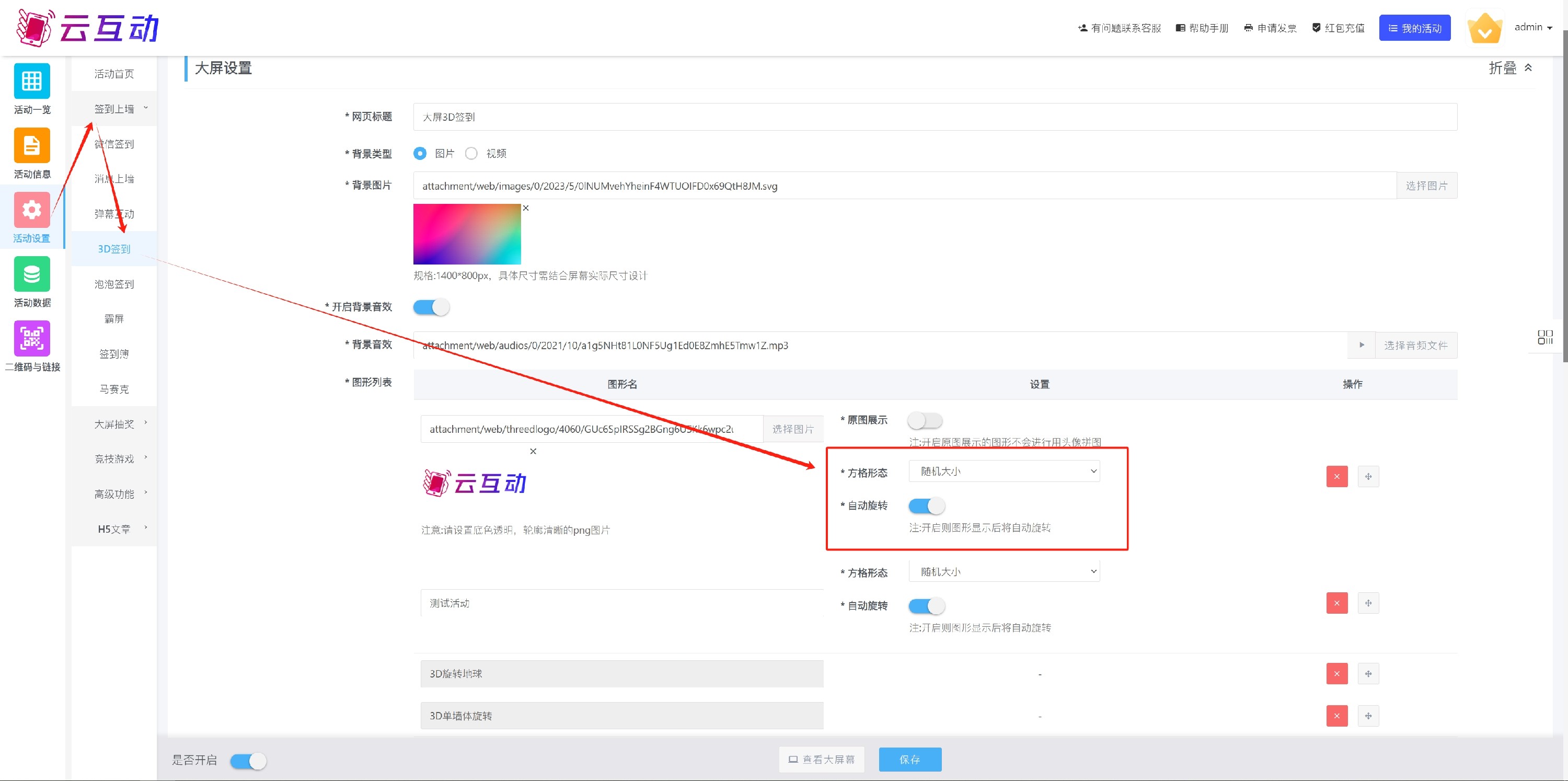Image resolution: width=1568 pixels, height=781 pixels.
Task: Collapse the 签到上墙 menu group
Action: [114, 109]
